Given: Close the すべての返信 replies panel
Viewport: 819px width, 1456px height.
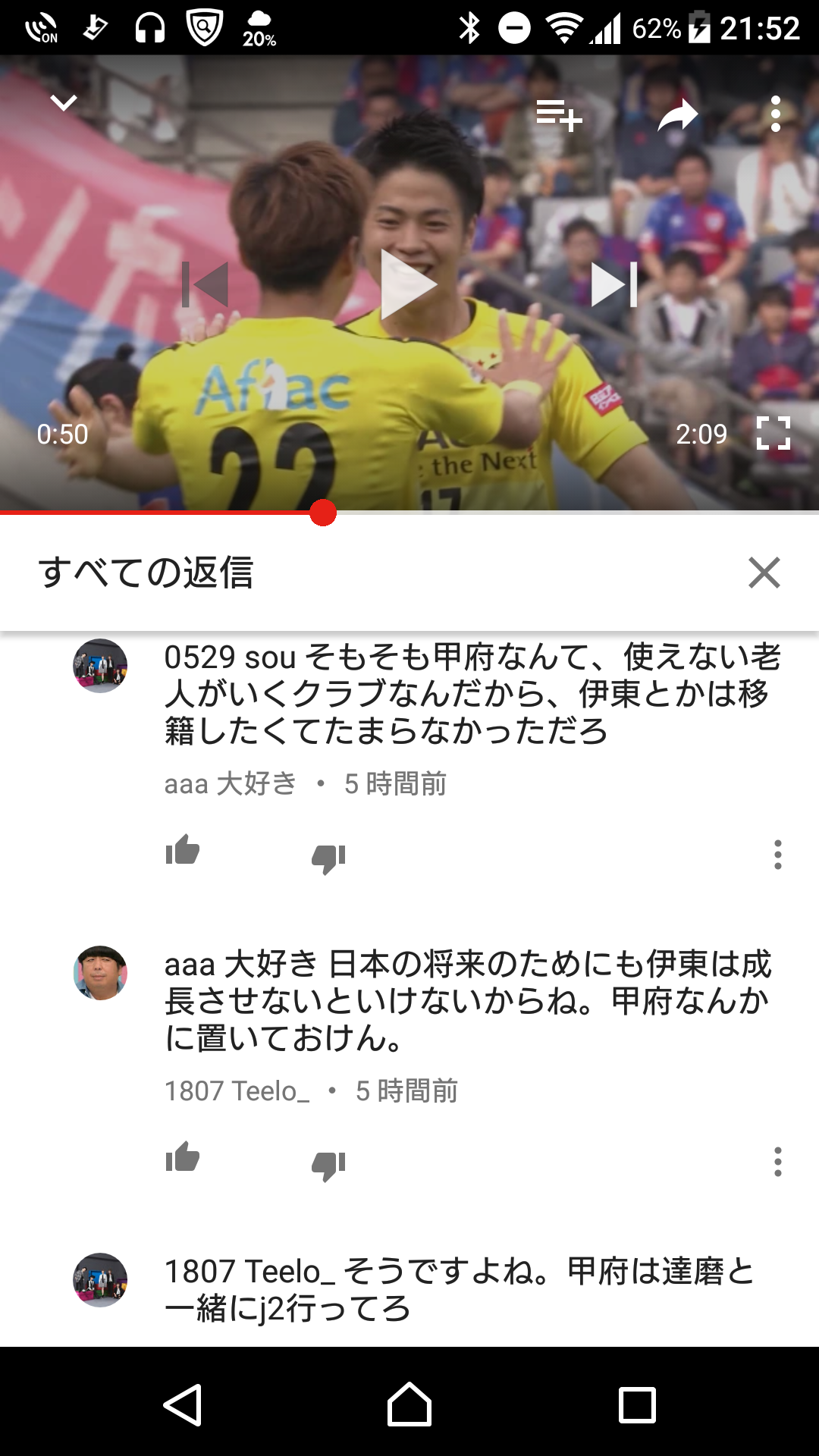Looking at the screenshot, I should (764, 573).
